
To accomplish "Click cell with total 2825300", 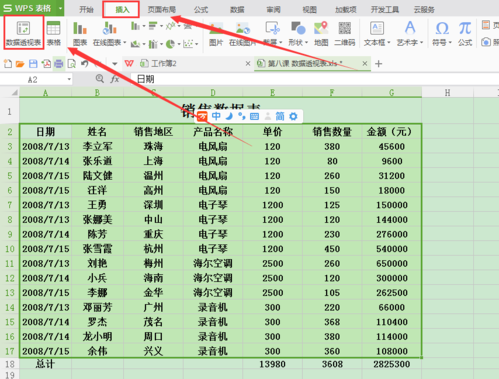I will [x=392, y=364].
